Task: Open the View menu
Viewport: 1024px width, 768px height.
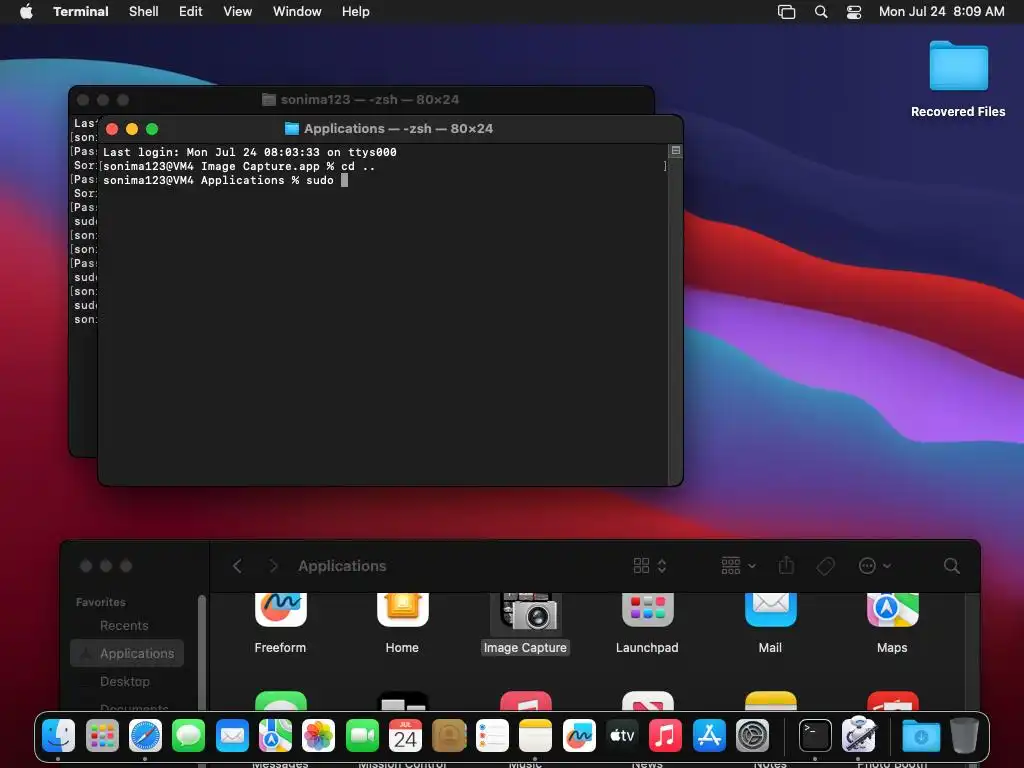Action: coord(238,11)
